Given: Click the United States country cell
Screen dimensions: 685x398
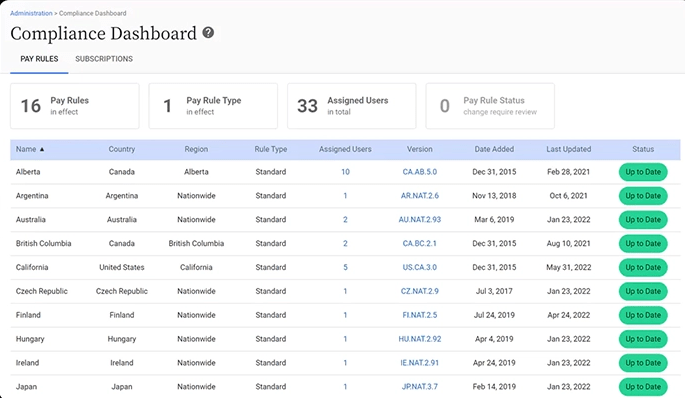Looking at the screenshot, I should point(121,267).
